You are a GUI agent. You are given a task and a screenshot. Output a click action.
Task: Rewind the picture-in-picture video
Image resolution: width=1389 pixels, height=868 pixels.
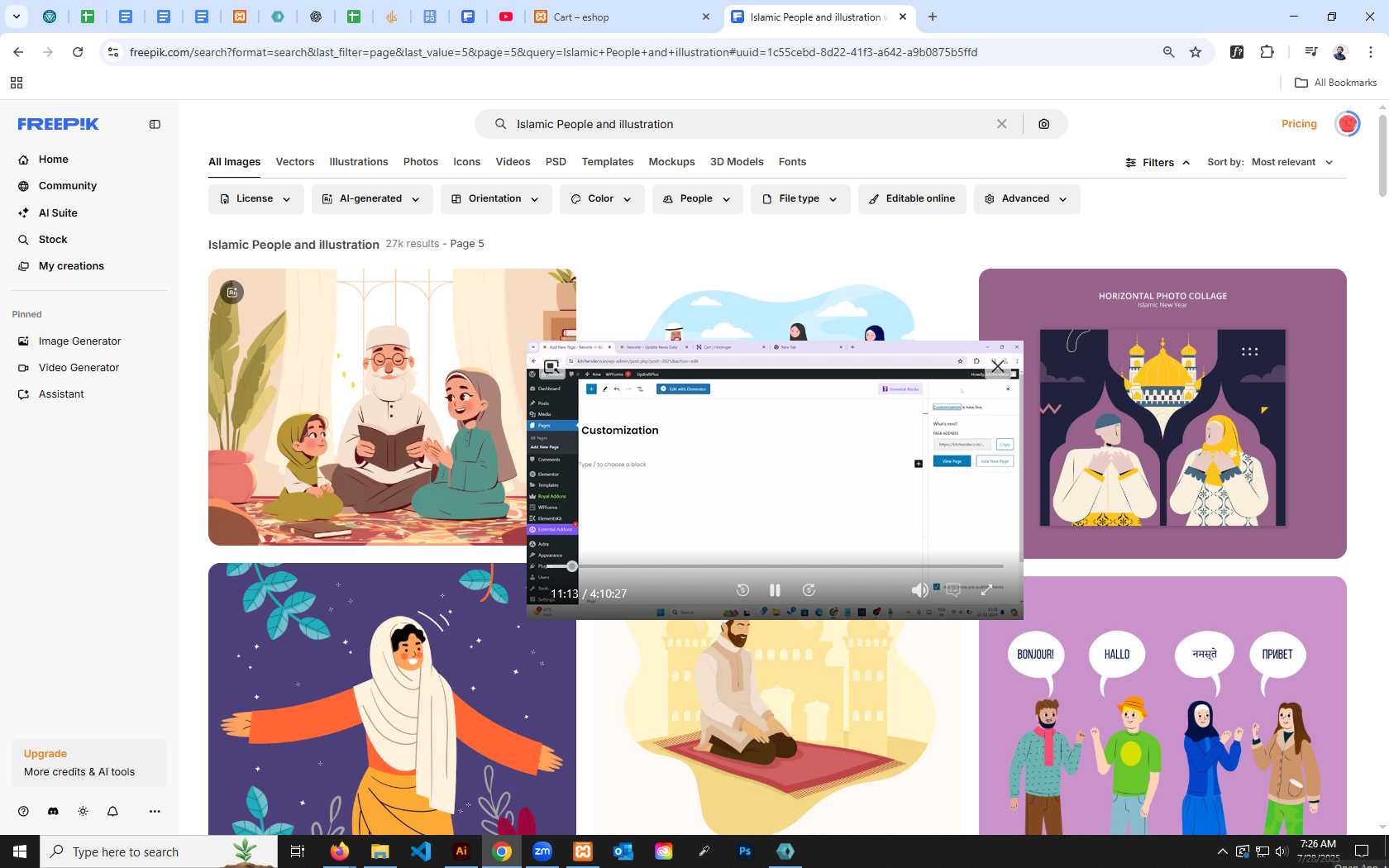[742, 590]
